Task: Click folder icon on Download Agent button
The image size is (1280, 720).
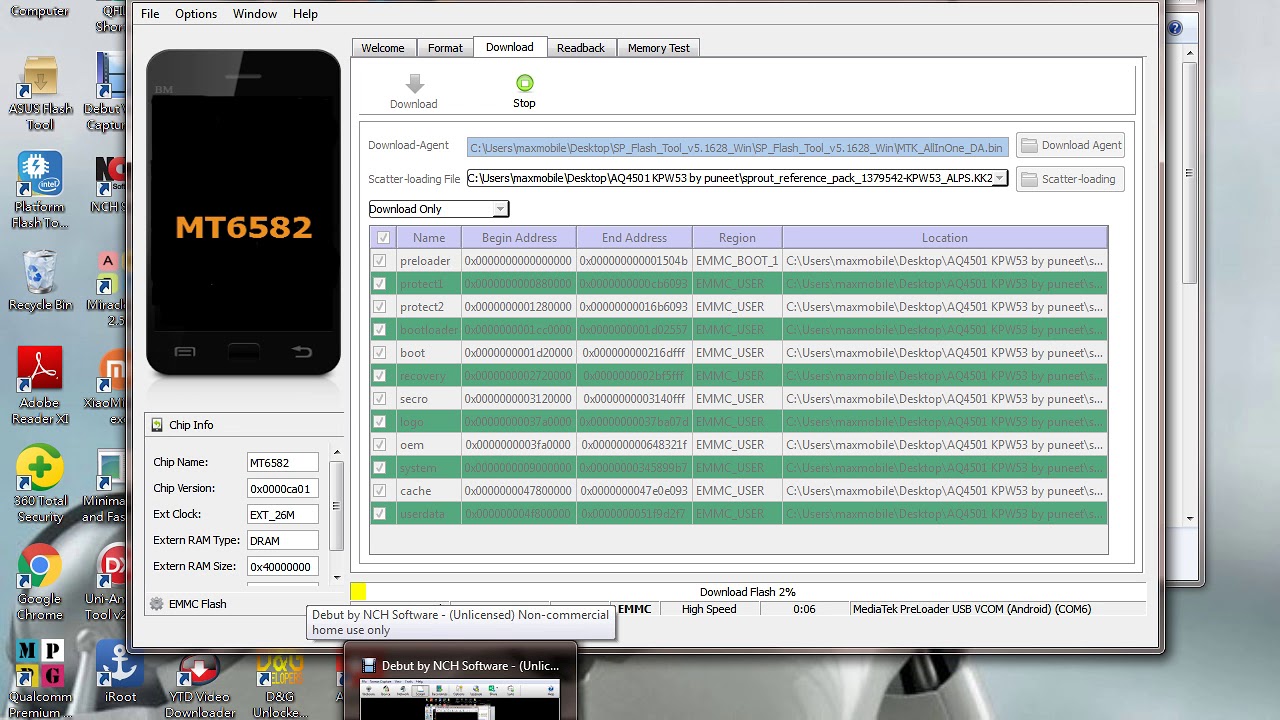Action: pyautogui.click(x=1029, y=146)
